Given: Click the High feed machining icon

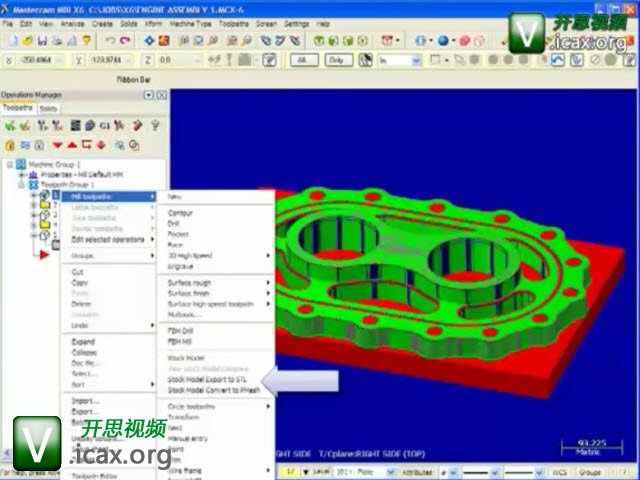Looking at the screenshot, I should (119, 126).
